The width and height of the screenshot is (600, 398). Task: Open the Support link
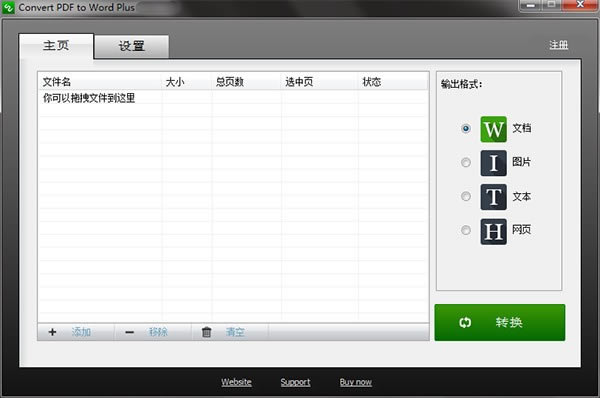coord(295,382)
